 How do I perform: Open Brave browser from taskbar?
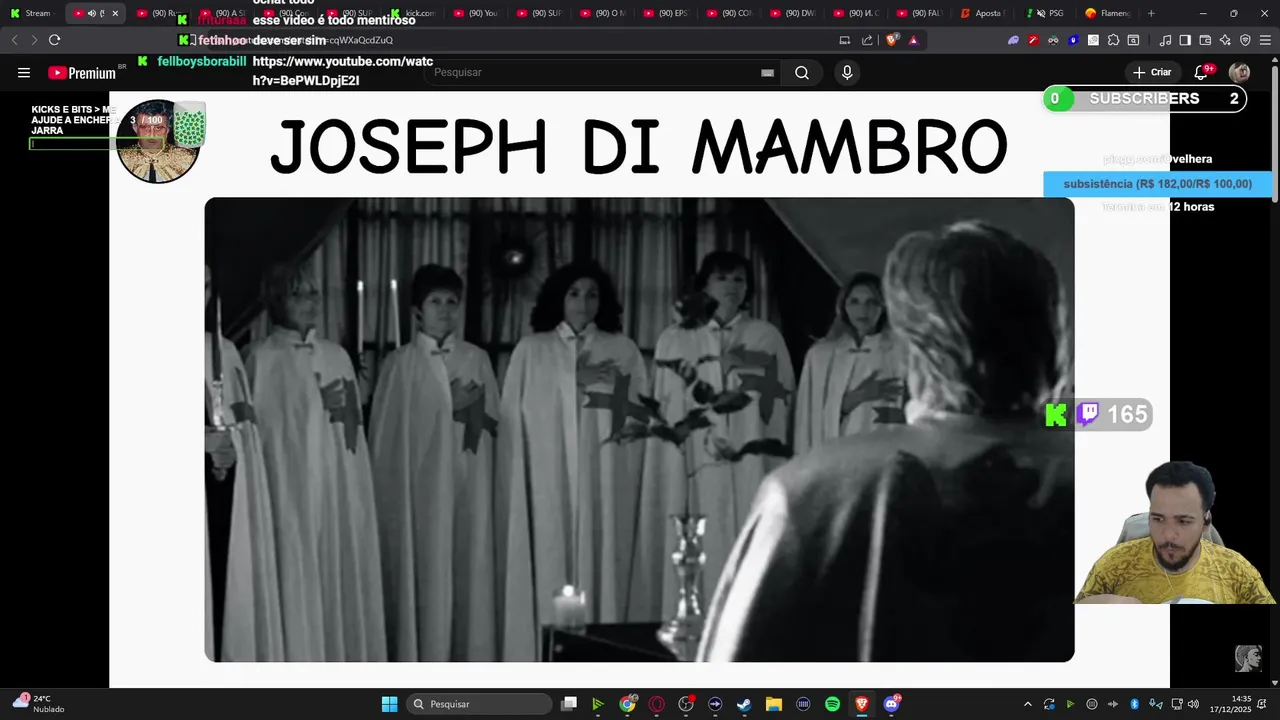pyautogui.click(x=861, y=704)
